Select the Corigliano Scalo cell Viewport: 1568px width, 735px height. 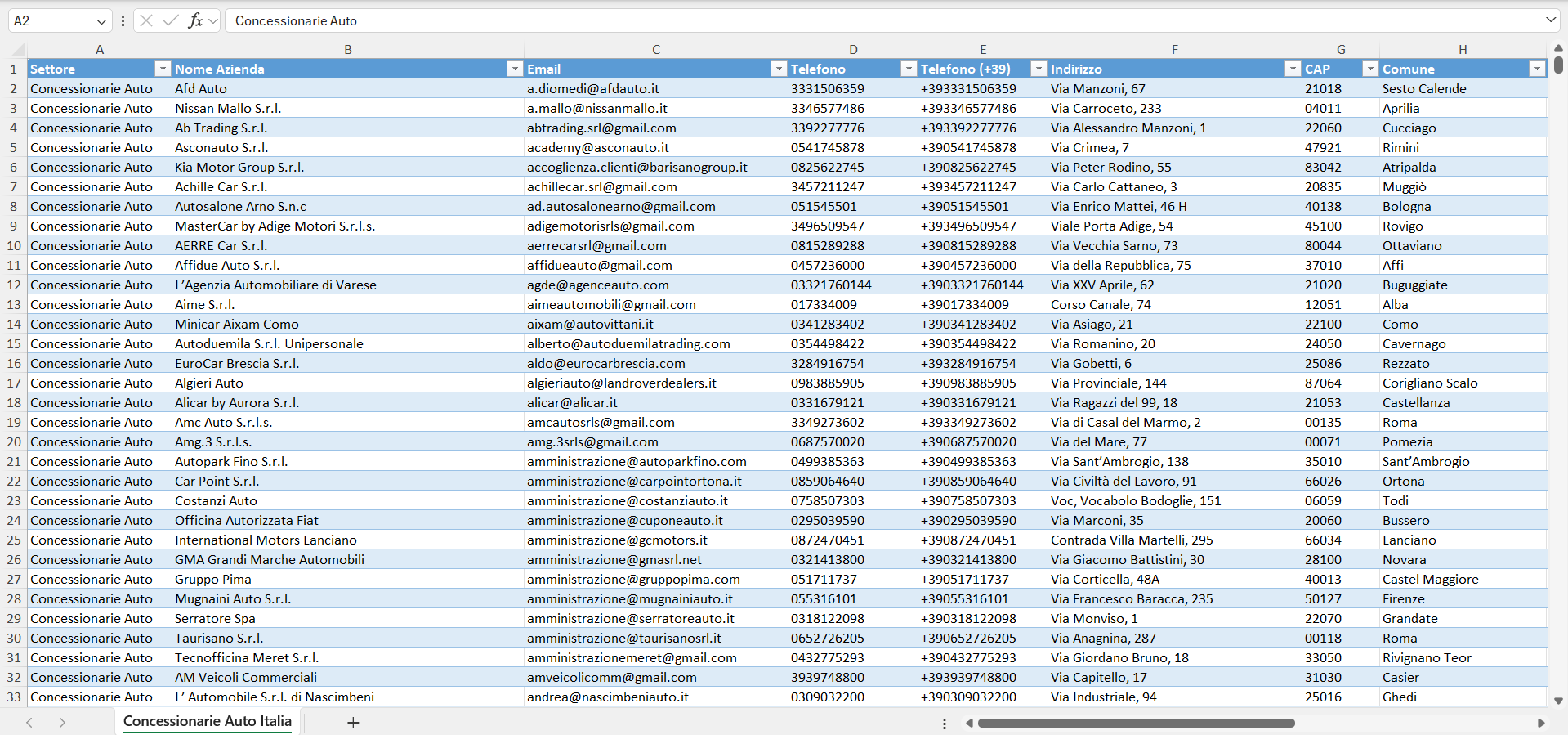click(1463, 383)
